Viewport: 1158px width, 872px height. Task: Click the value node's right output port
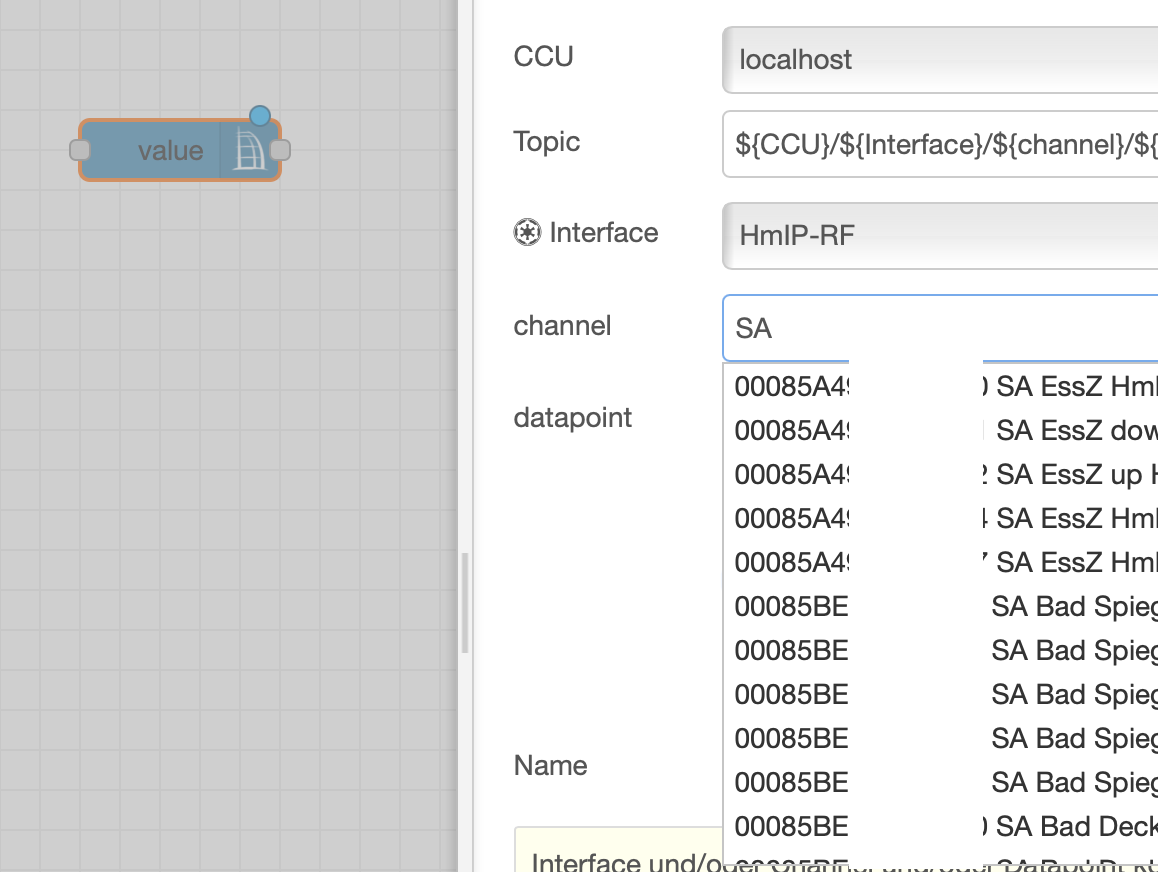point(281,150)
